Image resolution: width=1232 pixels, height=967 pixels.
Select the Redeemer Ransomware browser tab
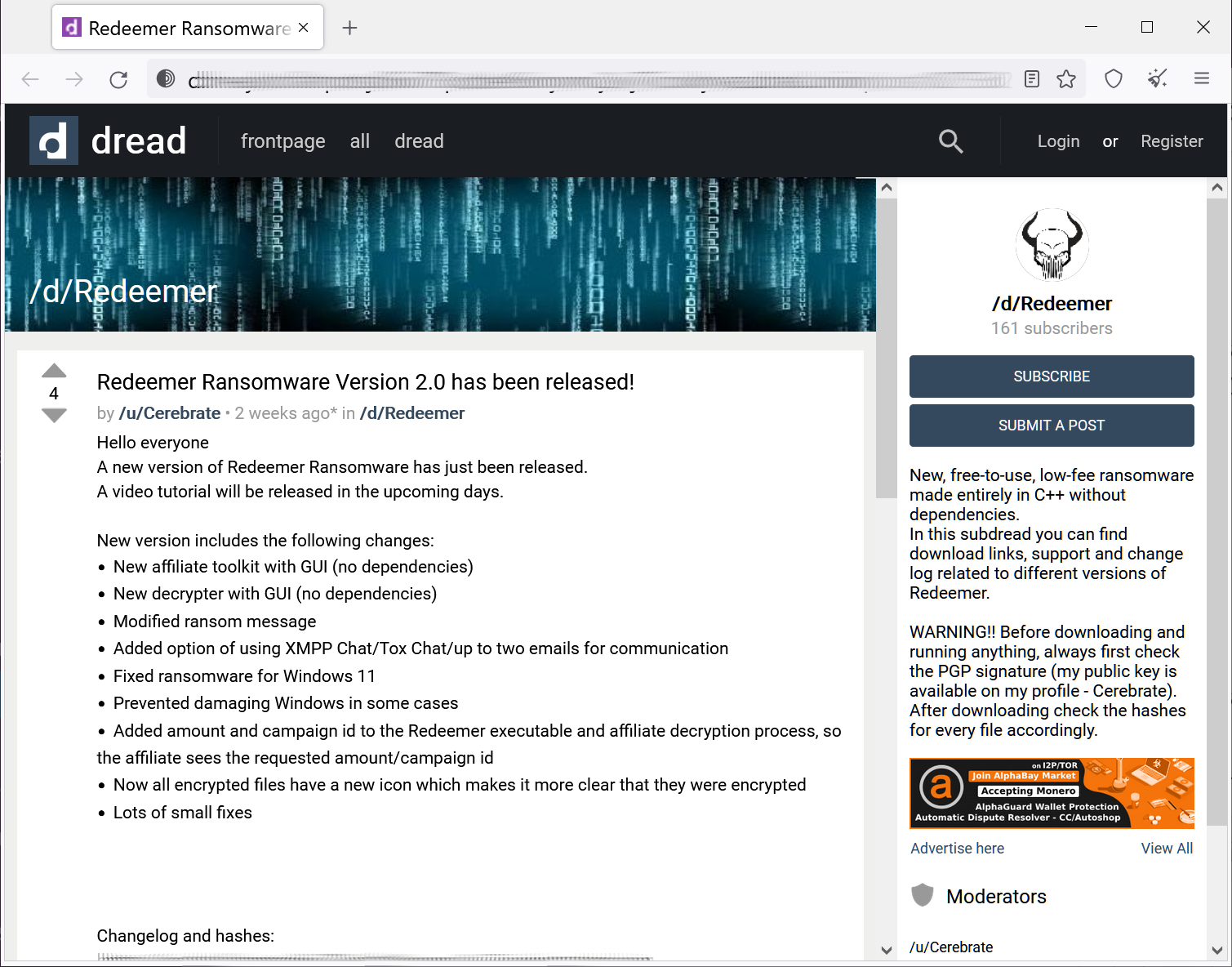tap(188, 28)
